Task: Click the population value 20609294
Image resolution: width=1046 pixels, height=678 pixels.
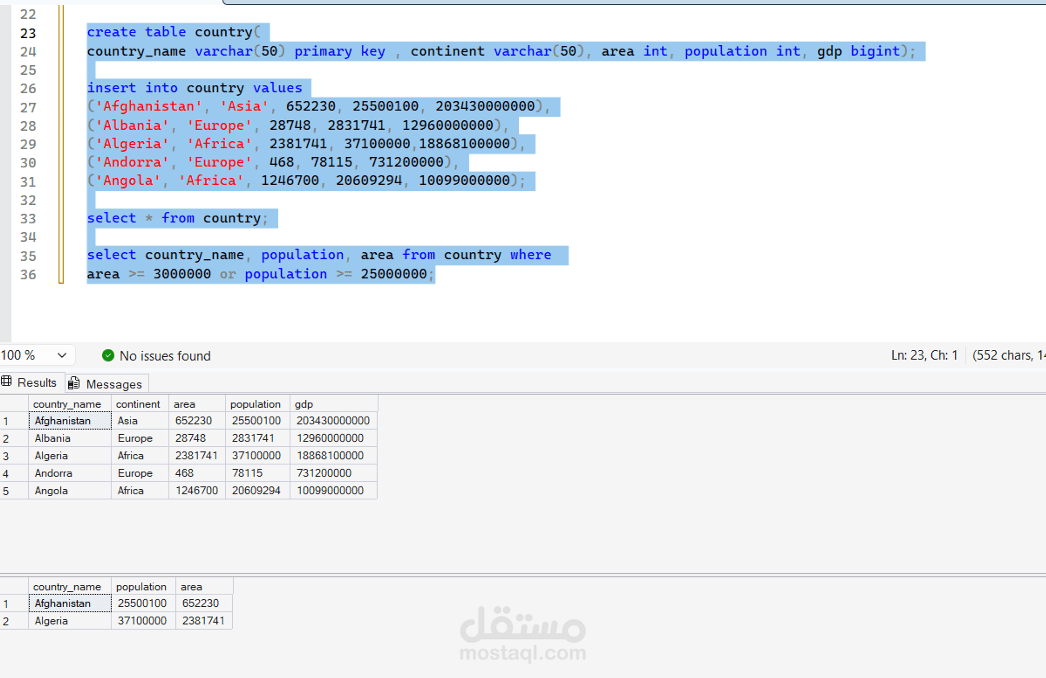Action: (257, 490)
